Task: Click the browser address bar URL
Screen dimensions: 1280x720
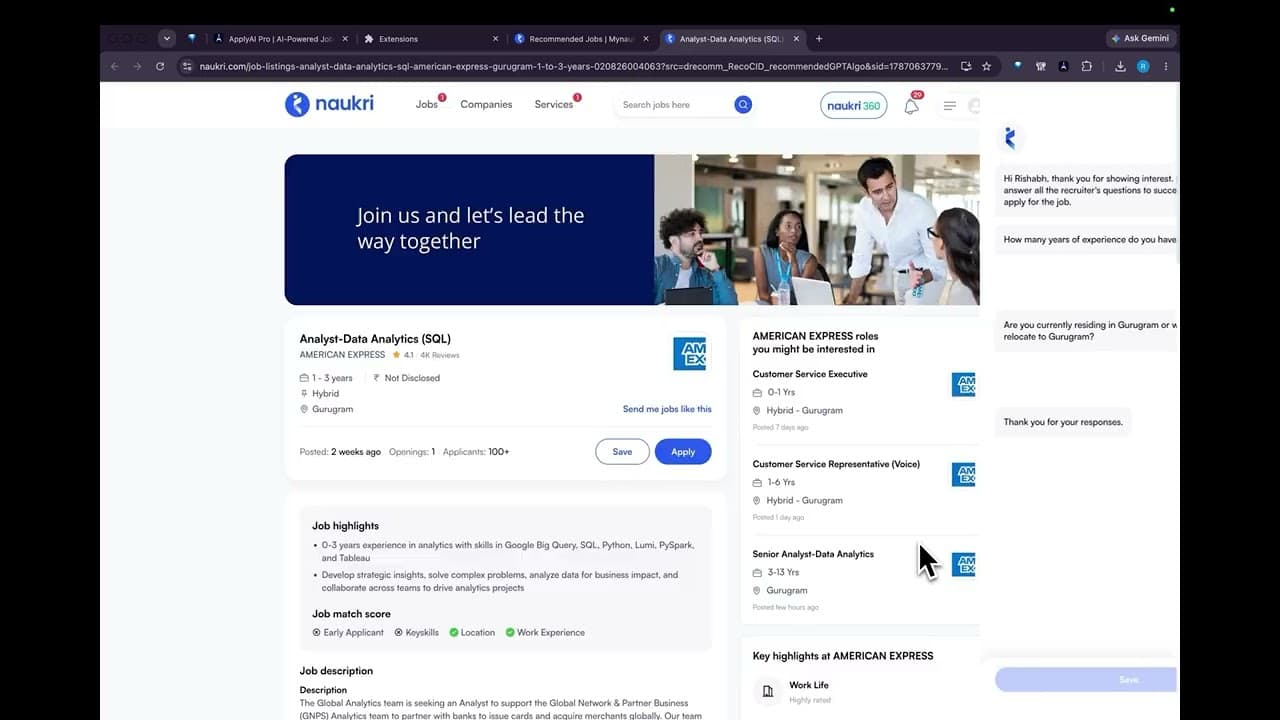Action: 573,66
